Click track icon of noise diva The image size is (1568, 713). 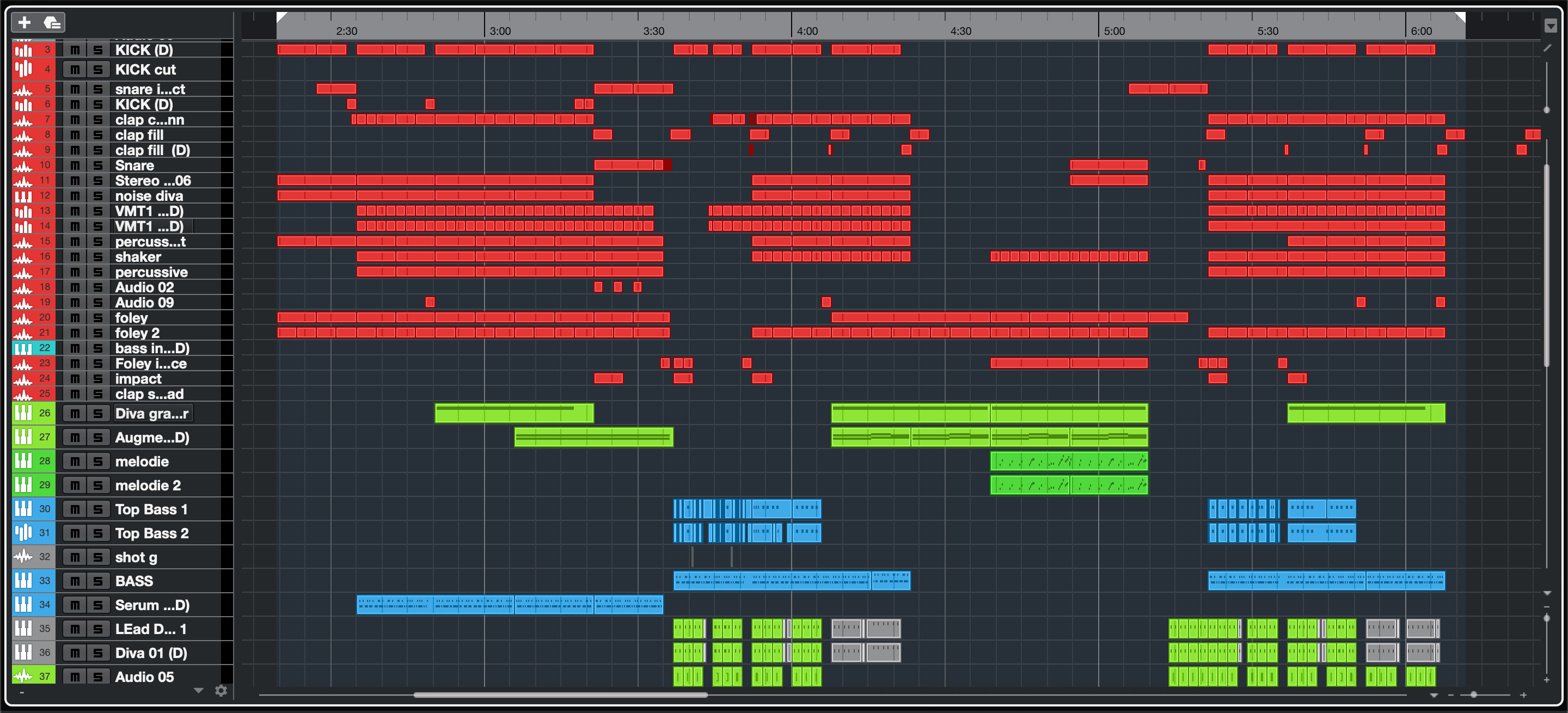[24, 196]
